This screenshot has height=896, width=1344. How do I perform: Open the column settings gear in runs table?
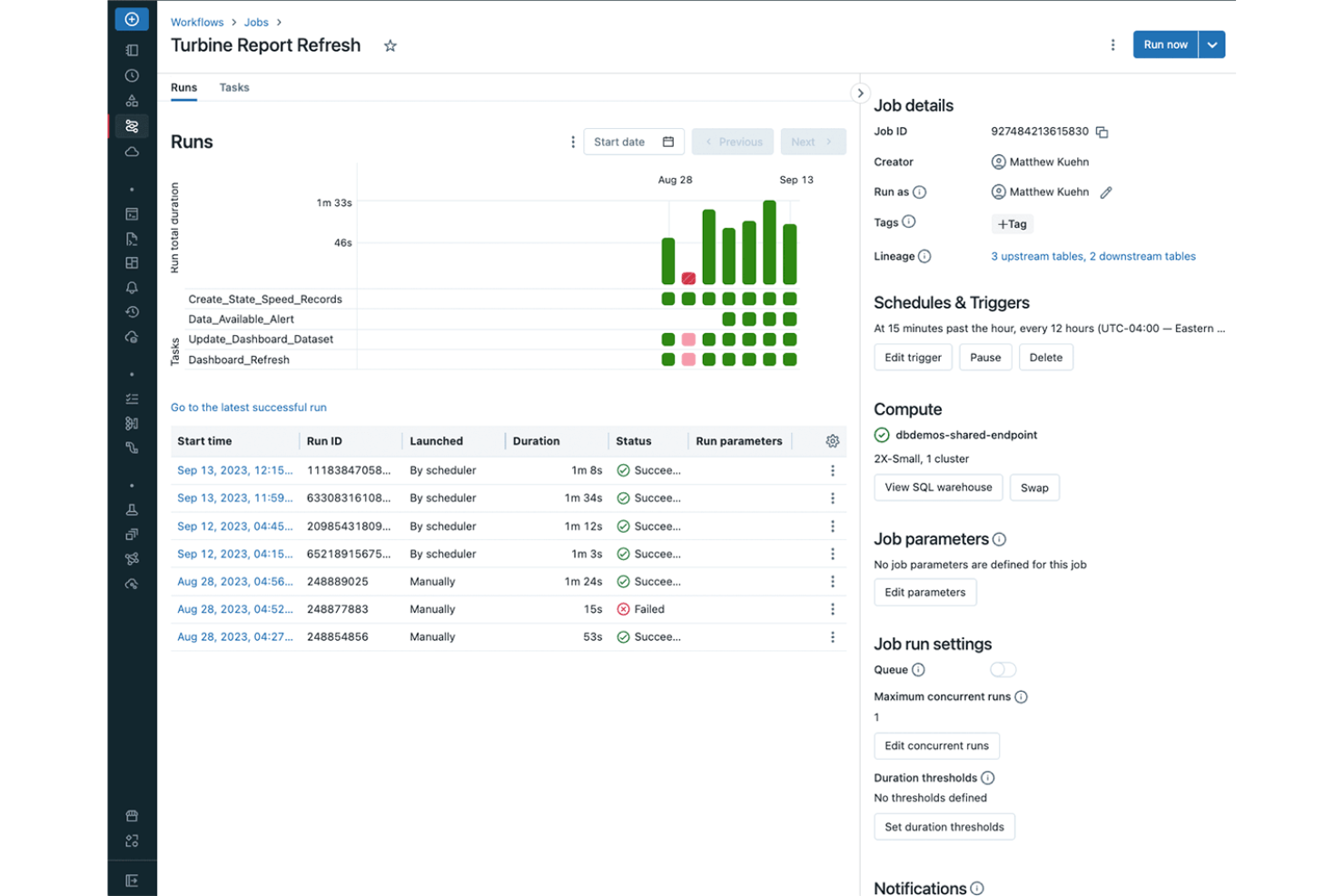tap(832, 441)
